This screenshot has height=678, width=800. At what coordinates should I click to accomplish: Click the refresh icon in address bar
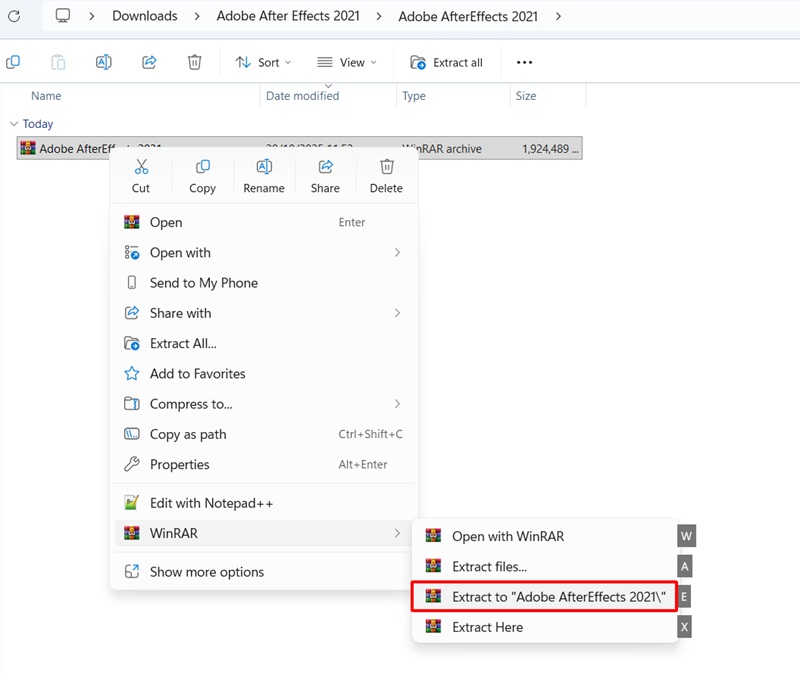pos(14,16)
